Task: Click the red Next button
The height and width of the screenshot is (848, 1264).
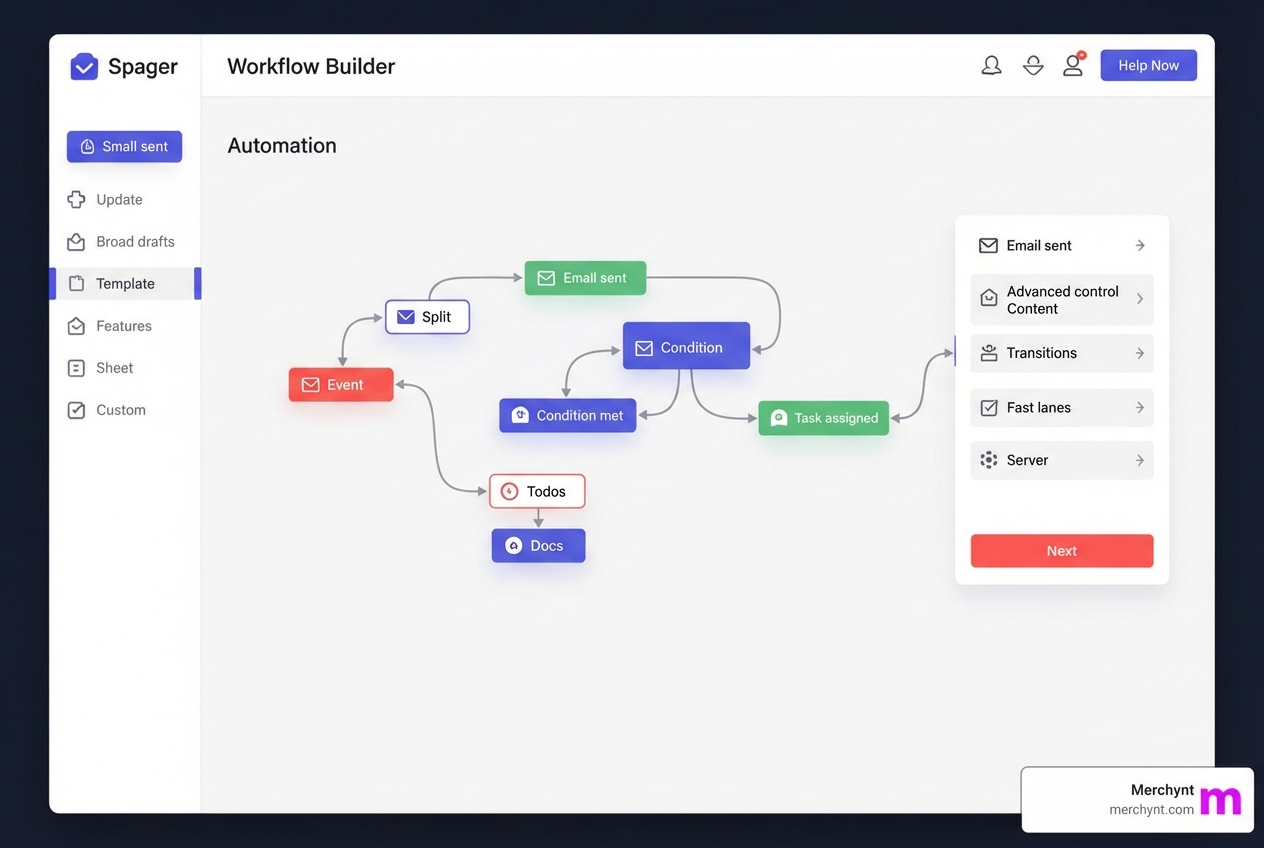Action: [1061, 551]
